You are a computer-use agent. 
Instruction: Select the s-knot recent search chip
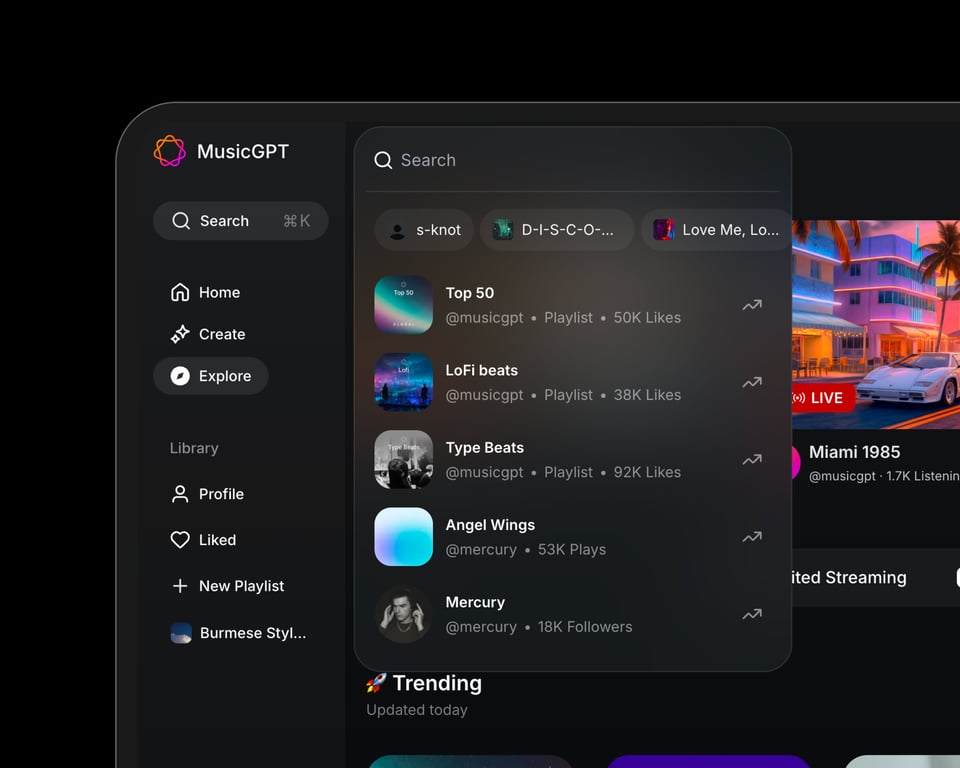click(424, 230)
